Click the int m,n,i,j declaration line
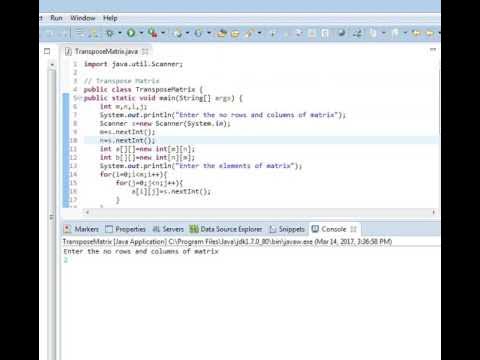Image resolution: width=480 pixels, height=360 pixels. [123, 106]
